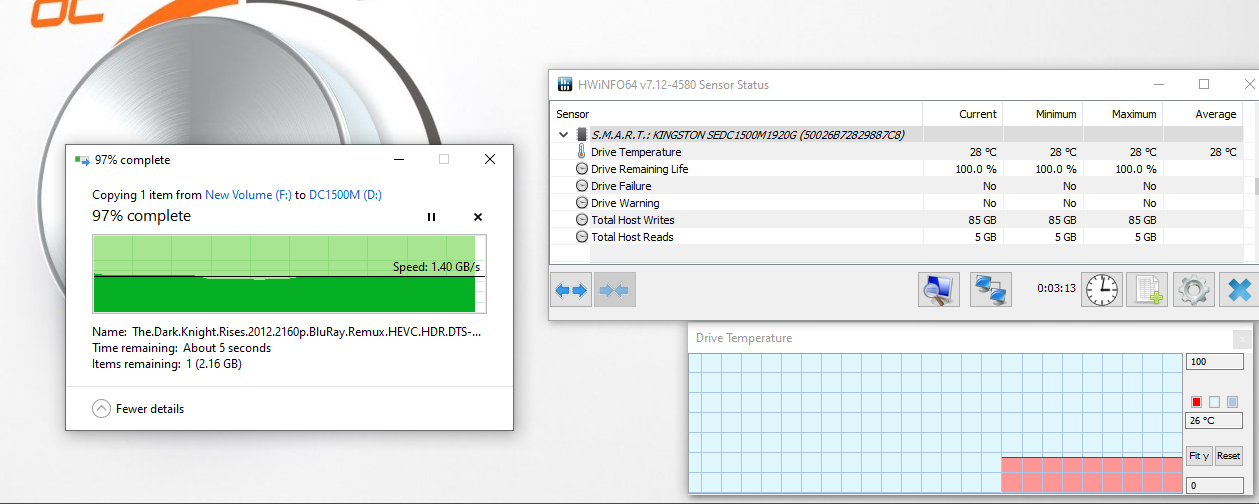Viewport: 1259px width, 504px height.
Task: Select the Drive Temperature sensor row label
Action: coord(636,152)
